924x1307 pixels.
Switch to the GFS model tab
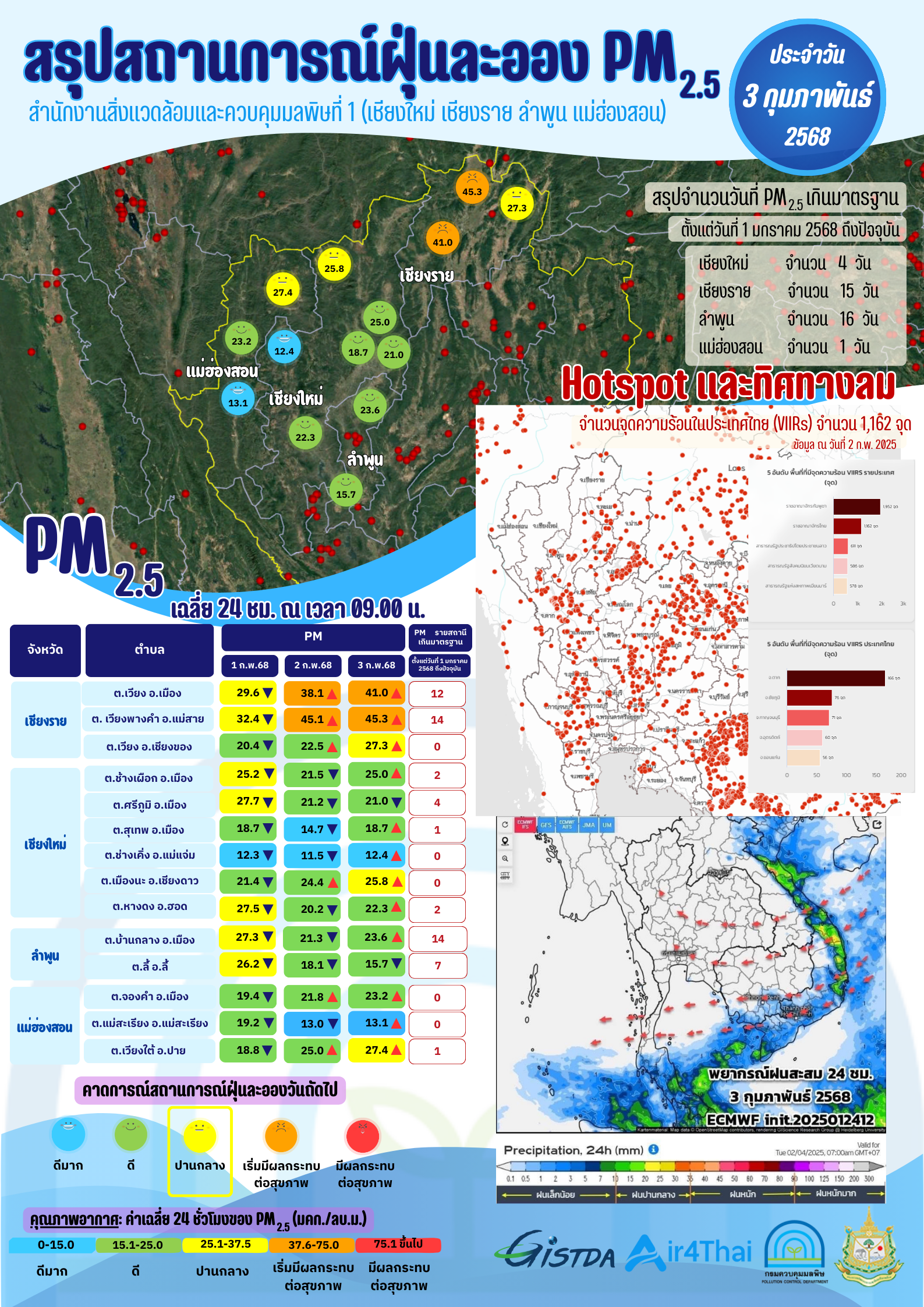click(546, 825)
